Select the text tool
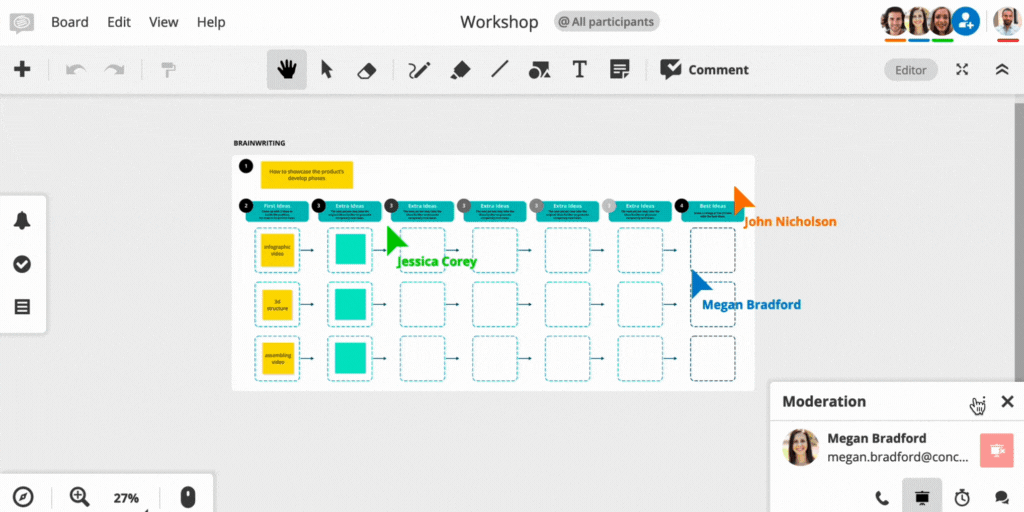The height and width of the screenshot is (512, 1024). 579,70
